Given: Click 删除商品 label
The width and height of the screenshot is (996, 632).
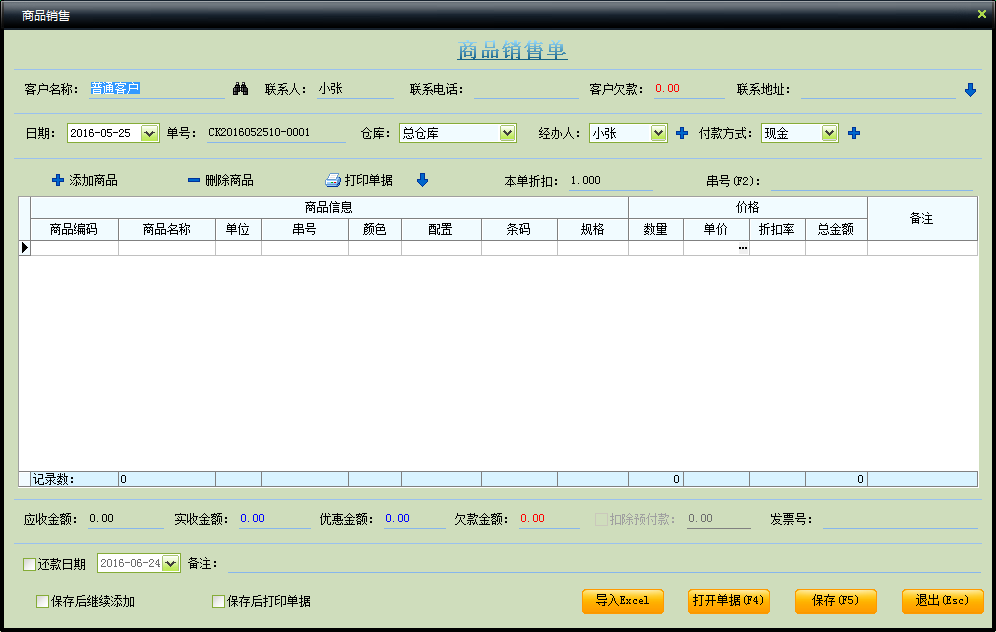Looking at the screenshot, I should (229, 180).
